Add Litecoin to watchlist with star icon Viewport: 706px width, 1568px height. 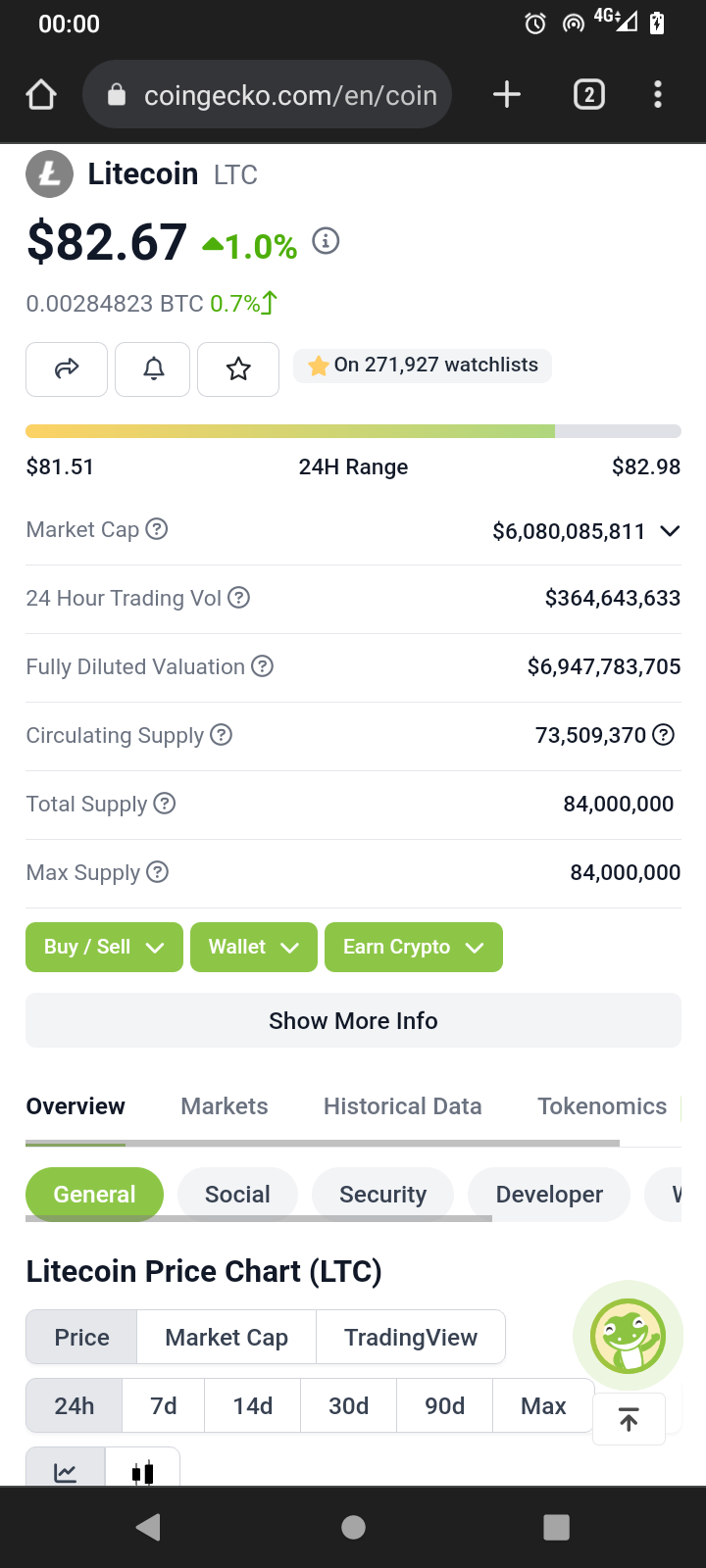point(238,369)
